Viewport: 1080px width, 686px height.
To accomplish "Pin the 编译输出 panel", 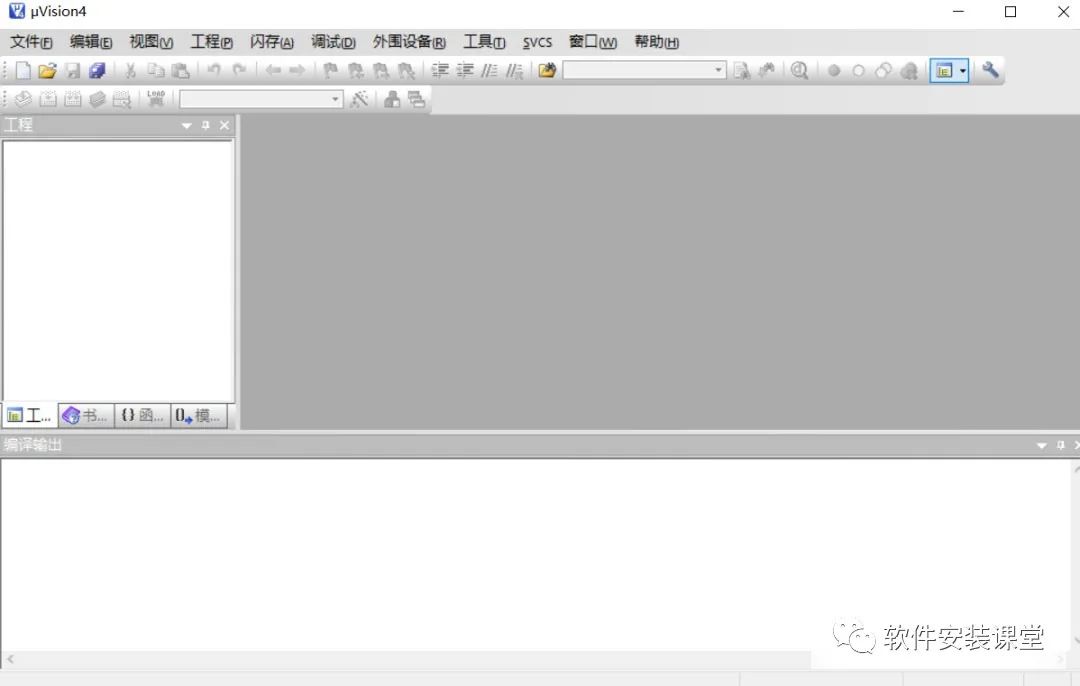I will point(1061,446).
